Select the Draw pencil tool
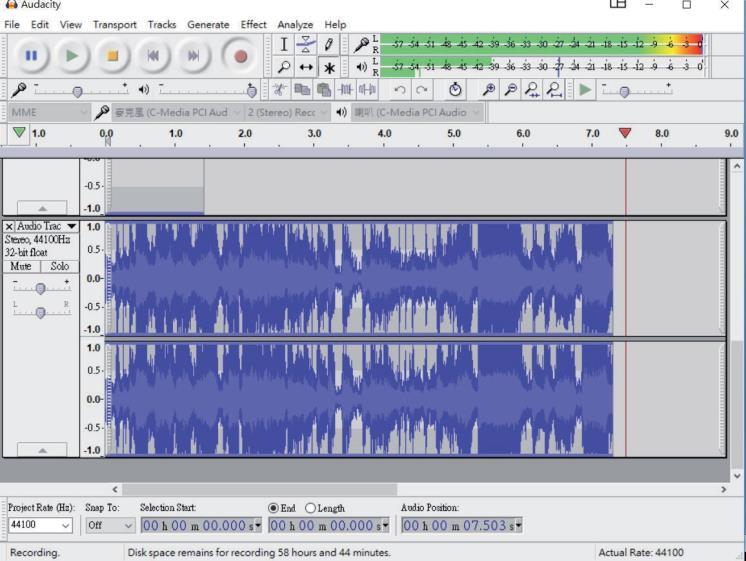Screen dimensions: 746x561 coord(328,45)
